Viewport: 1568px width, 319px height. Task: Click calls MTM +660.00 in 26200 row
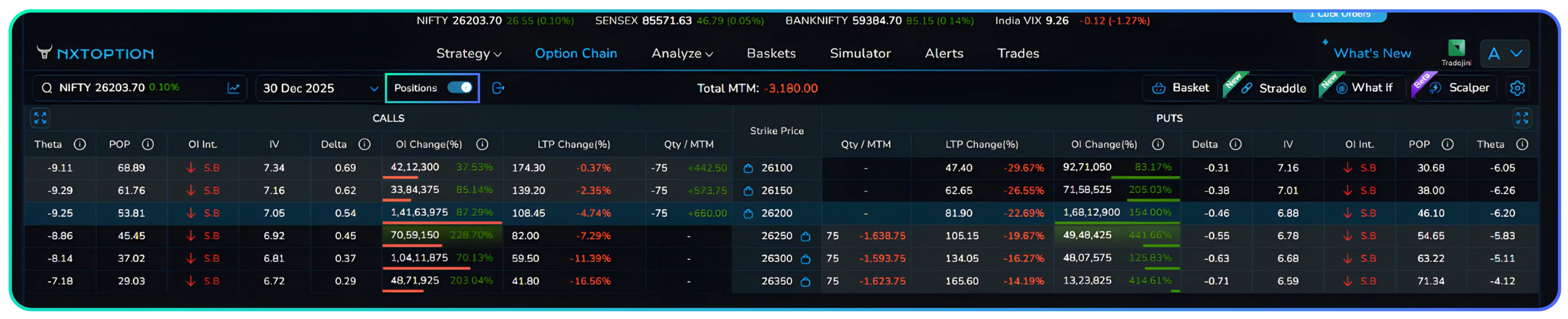(707, 214)
